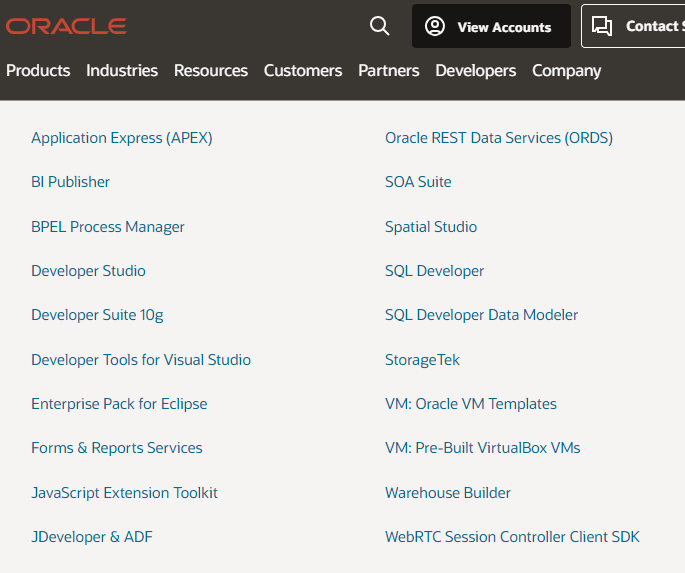Image resolution: width=685 pixels, height=573 pixels.
Task: Select the Partners navigation item
Action: 388,71
